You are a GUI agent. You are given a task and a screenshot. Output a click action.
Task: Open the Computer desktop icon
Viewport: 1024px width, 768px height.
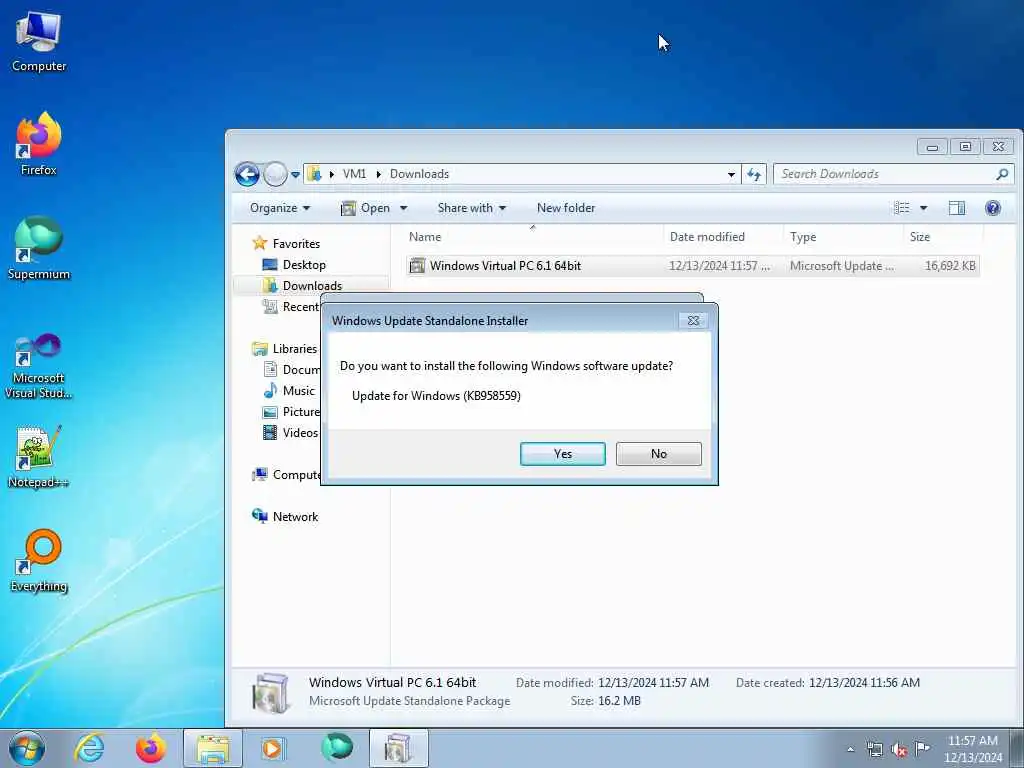(x=39, y=41)
